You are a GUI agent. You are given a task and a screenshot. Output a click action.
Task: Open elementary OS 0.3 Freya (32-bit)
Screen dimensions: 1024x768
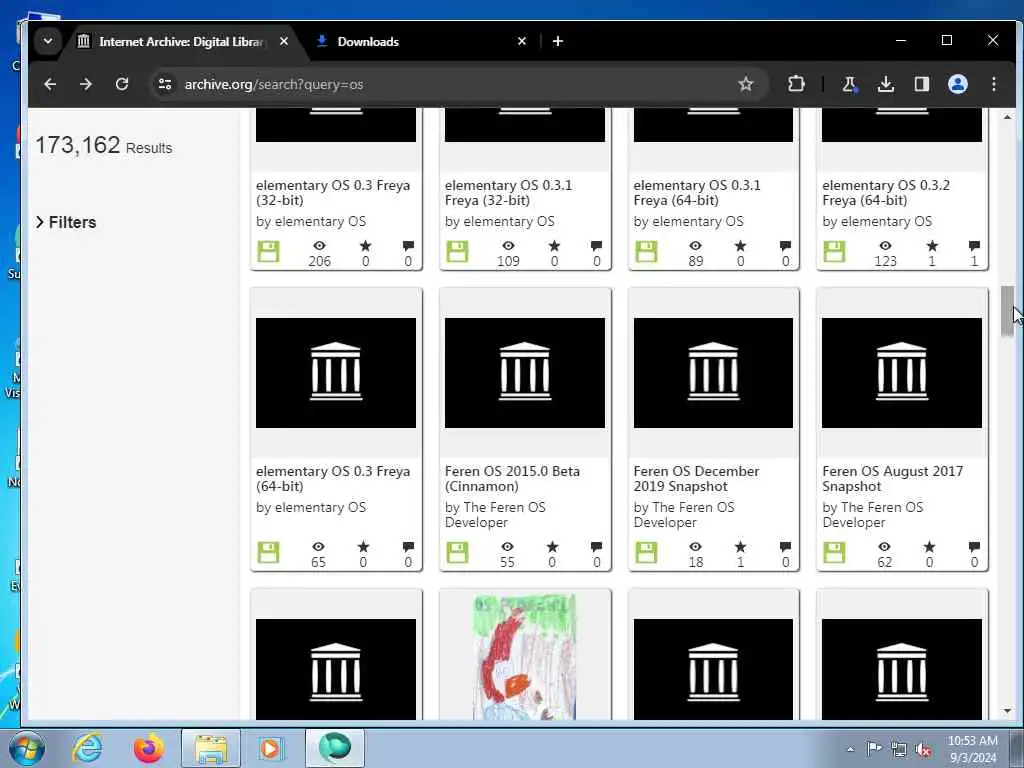(333, 193)
